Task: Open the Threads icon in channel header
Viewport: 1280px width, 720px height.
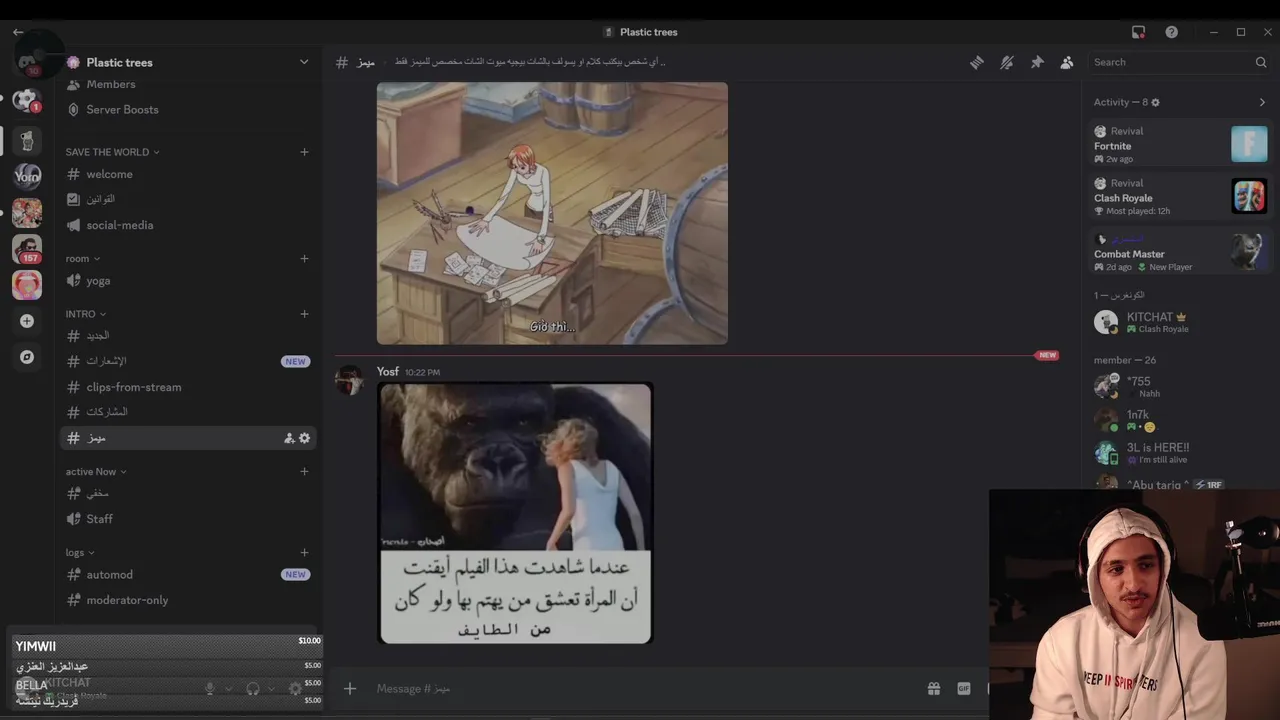Action: click(x=977, y=62)
